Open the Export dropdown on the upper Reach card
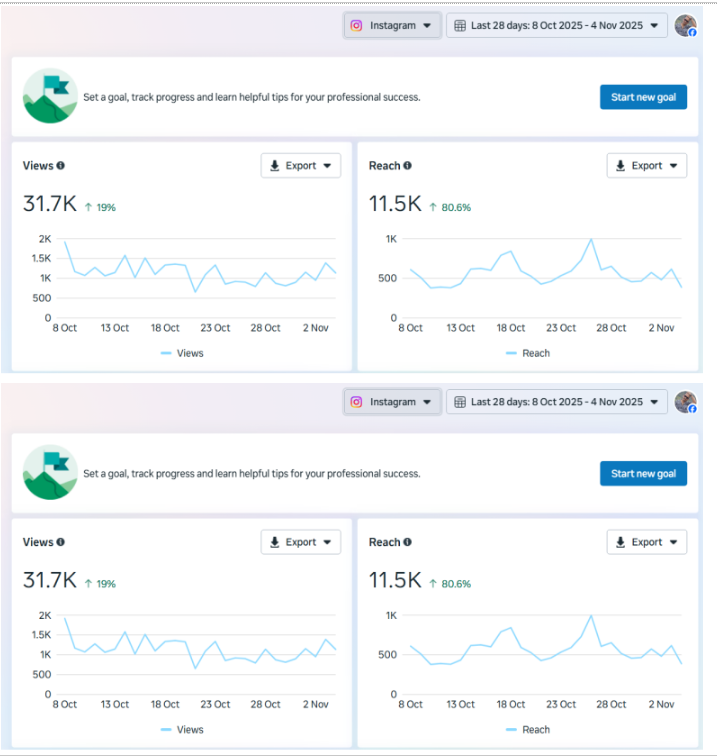The width and height of the screenshot is (717, 756). (647, 166)
